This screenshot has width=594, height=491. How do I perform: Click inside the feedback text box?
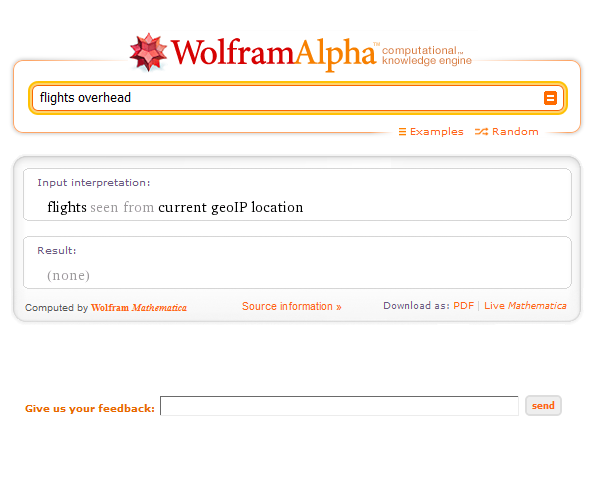(339, 406)
